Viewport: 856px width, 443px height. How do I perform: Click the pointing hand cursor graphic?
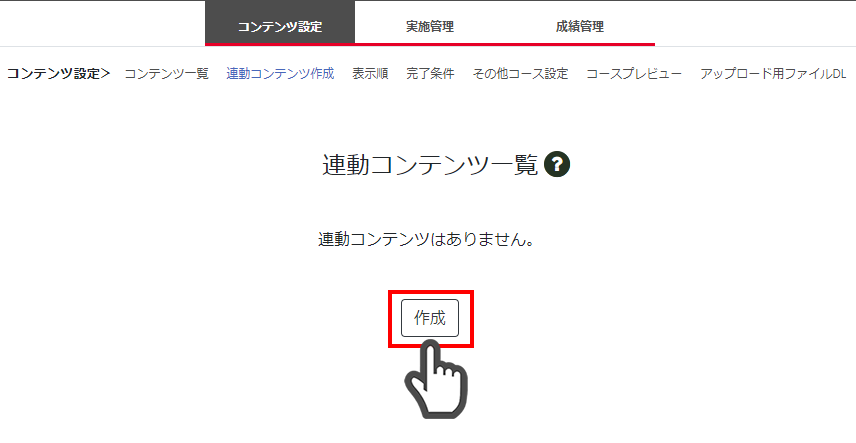pyautogui.click(x=436, y=379)
